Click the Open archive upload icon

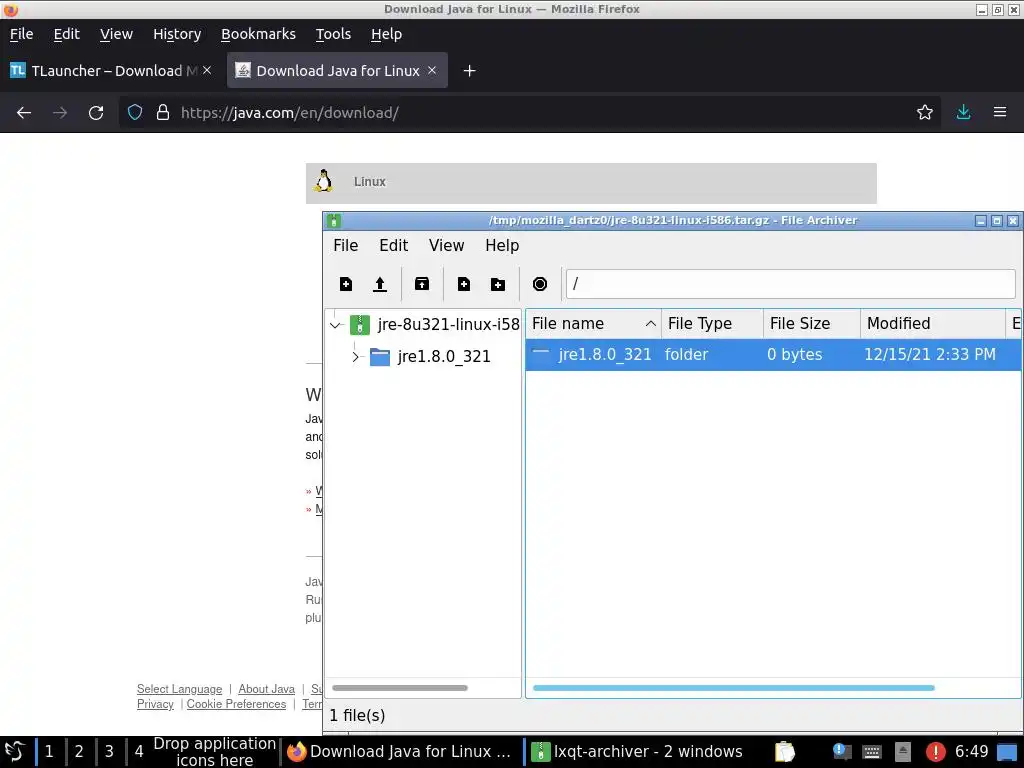379,284
